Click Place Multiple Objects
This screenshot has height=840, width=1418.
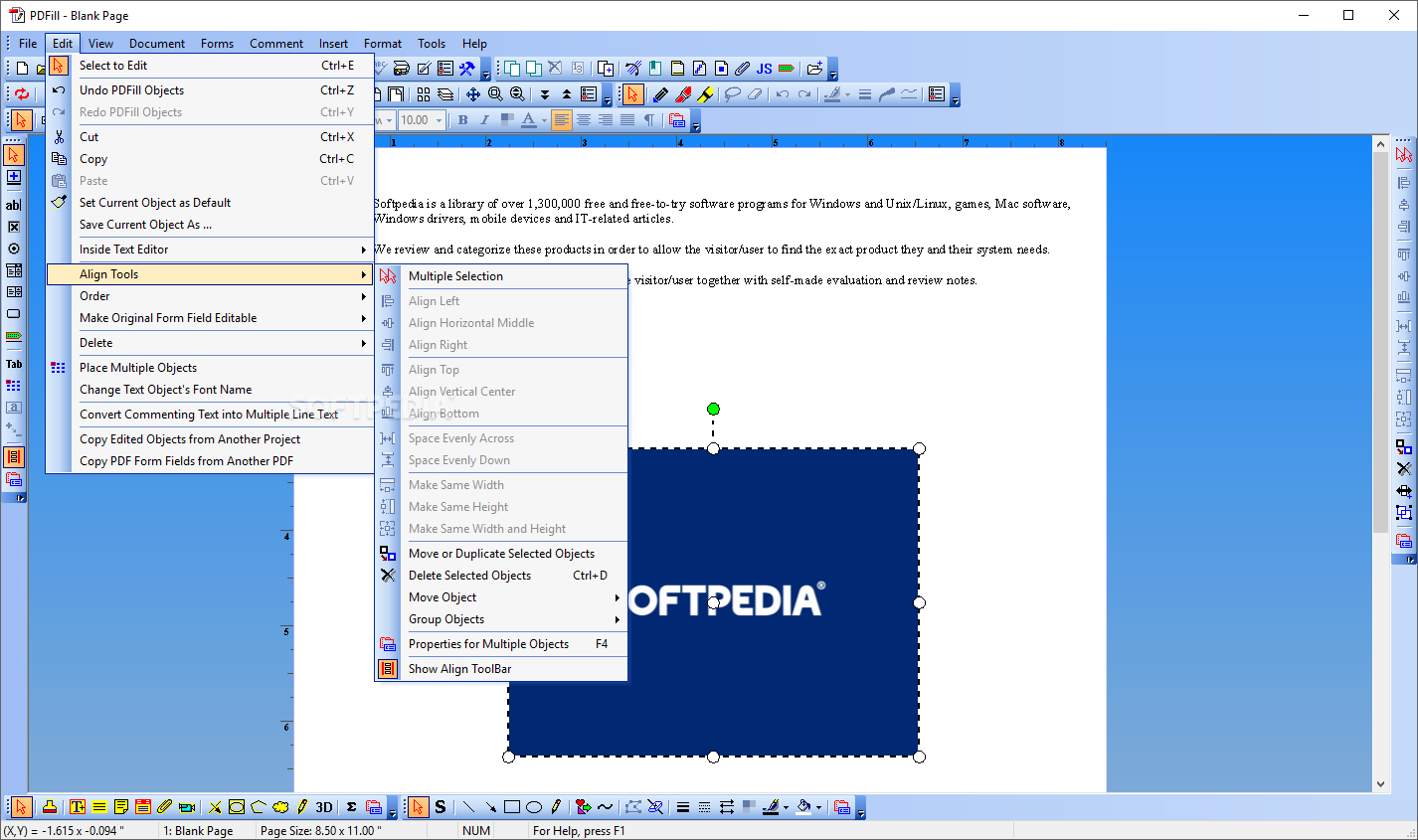[209, 368]
